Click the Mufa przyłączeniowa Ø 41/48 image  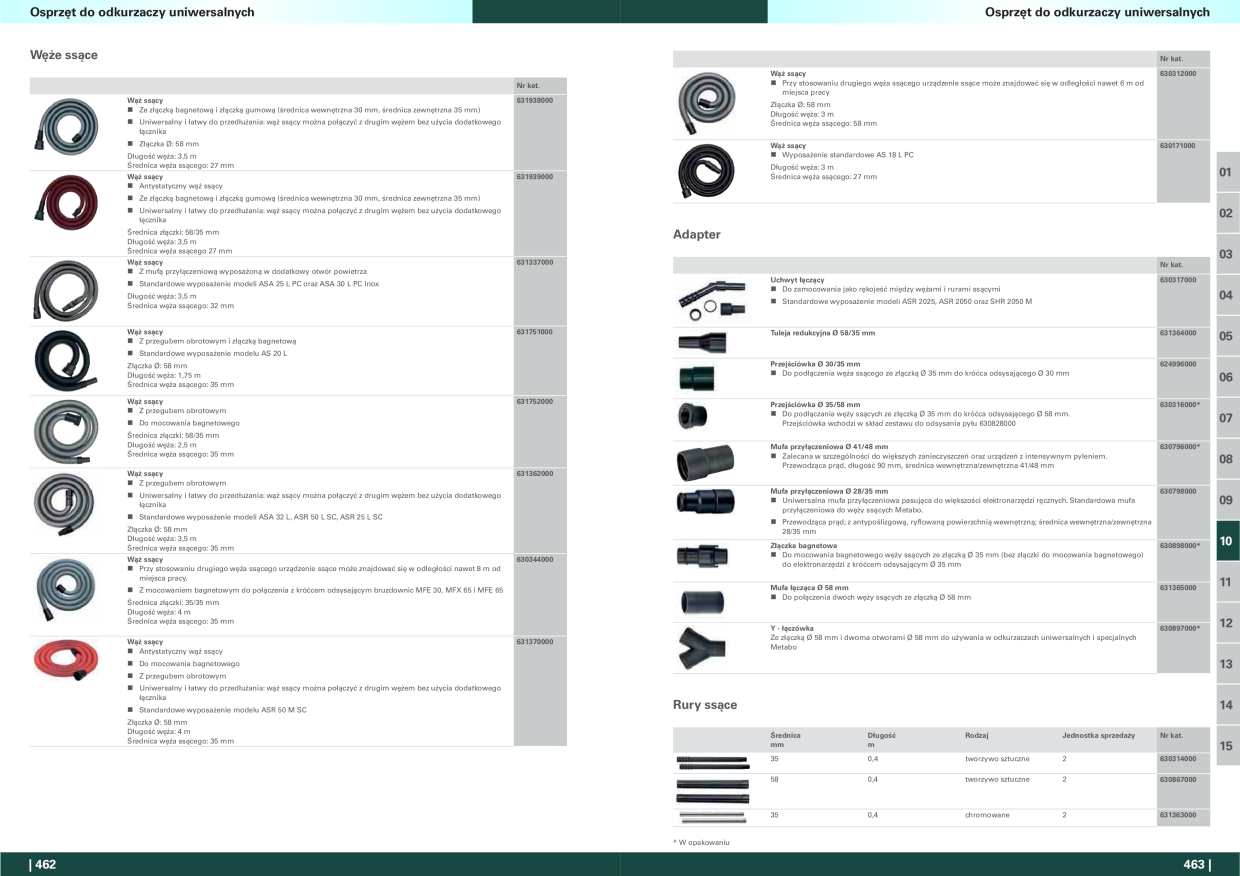pos(704,463)
